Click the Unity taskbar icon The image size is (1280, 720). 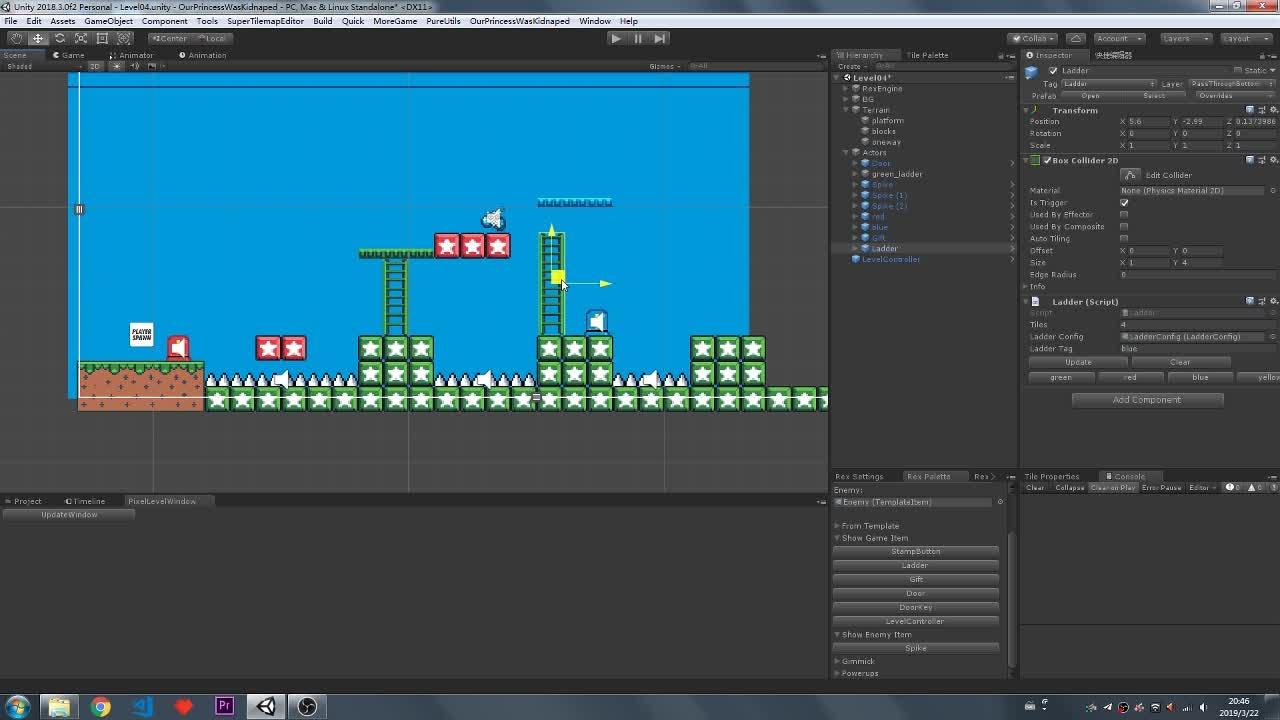tap(266, 707)
